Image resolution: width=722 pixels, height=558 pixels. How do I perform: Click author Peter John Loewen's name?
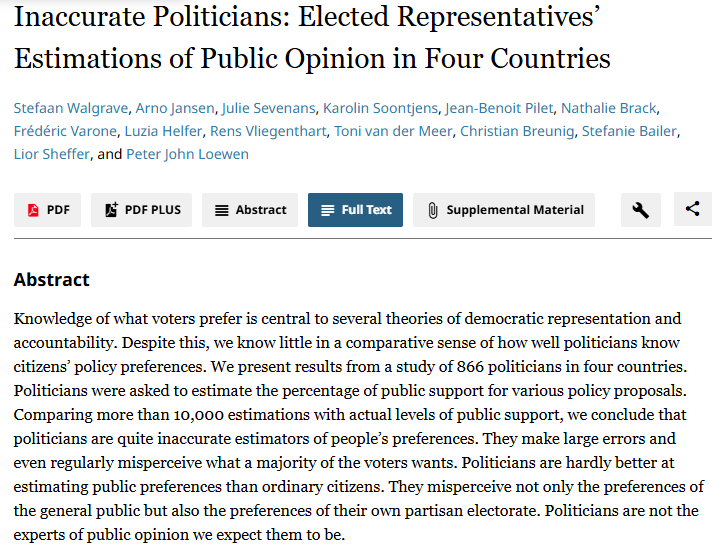(x=187, y=154)
